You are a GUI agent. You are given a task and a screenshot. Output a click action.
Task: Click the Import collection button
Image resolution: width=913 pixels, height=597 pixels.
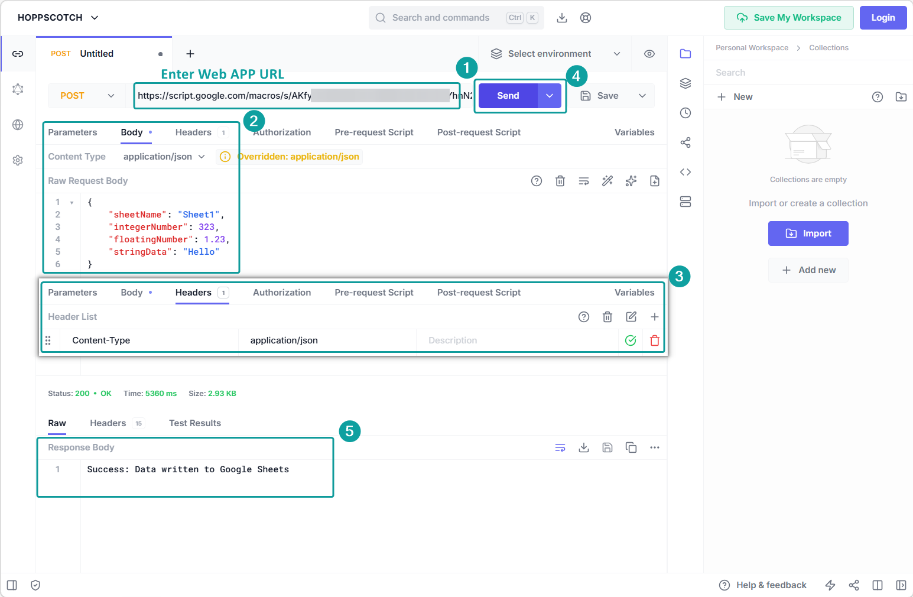coord(807,233)
